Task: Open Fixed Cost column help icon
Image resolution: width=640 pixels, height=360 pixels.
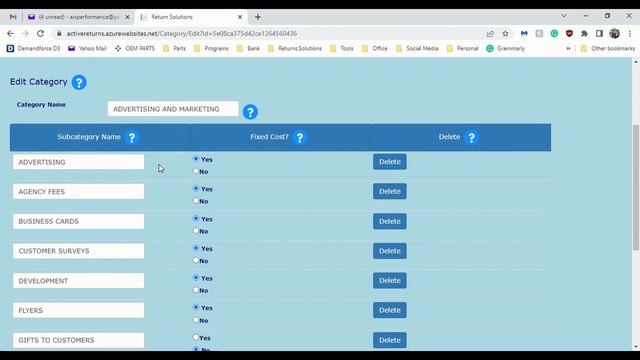Action: [x=300, y=137]
